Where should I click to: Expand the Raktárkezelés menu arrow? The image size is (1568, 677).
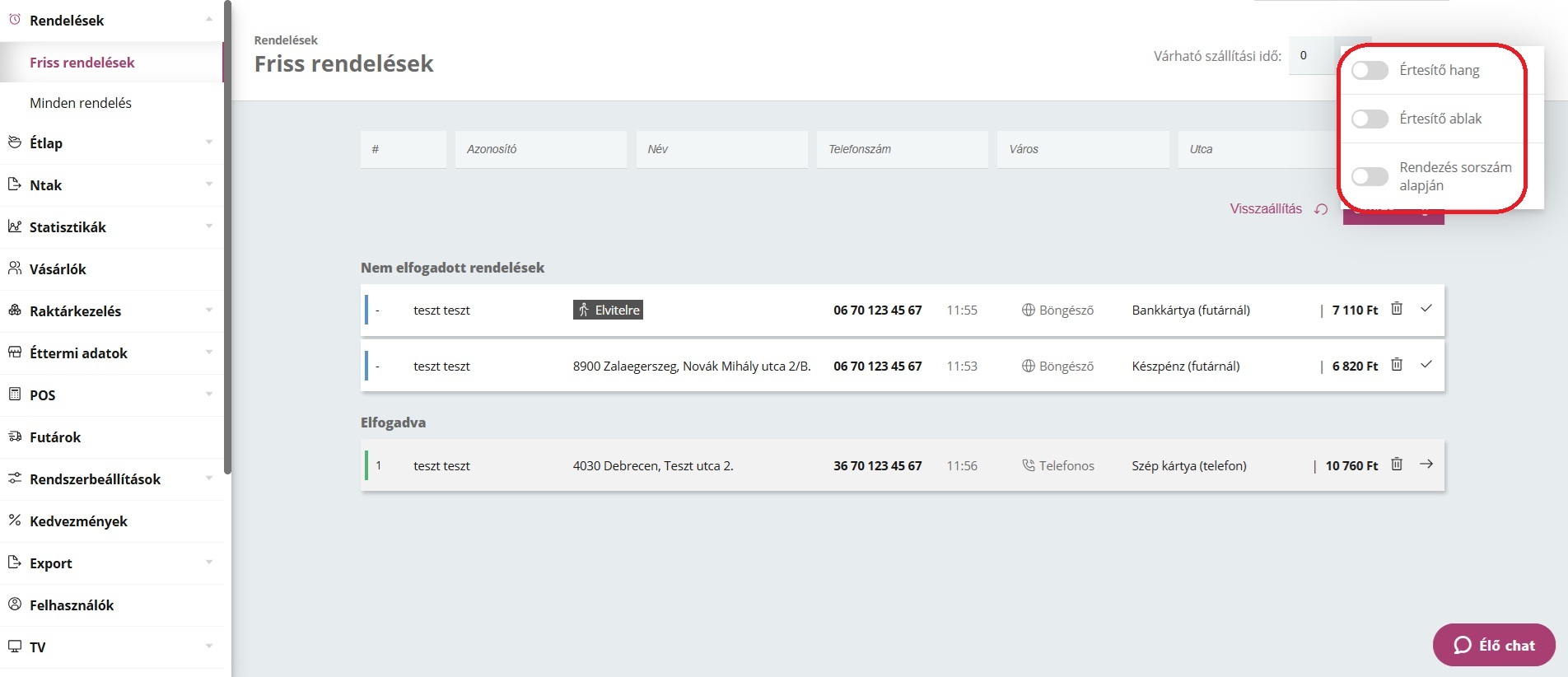[x=209, y=310]
